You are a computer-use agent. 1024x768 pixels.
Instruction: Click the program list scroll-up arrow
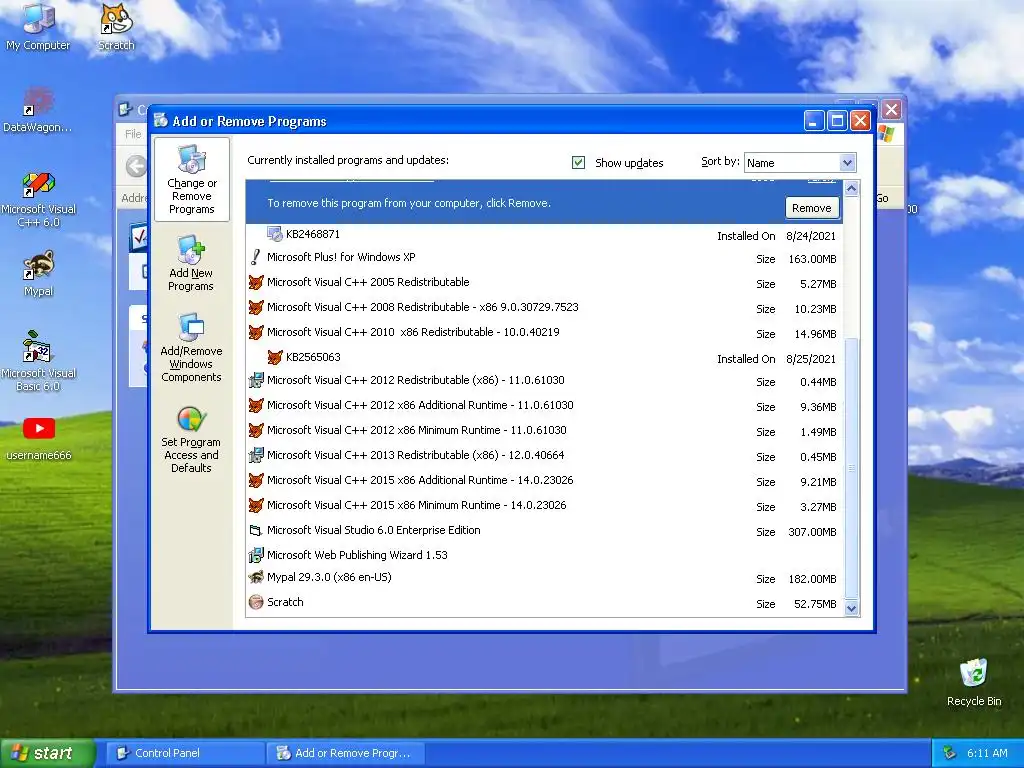852,189
